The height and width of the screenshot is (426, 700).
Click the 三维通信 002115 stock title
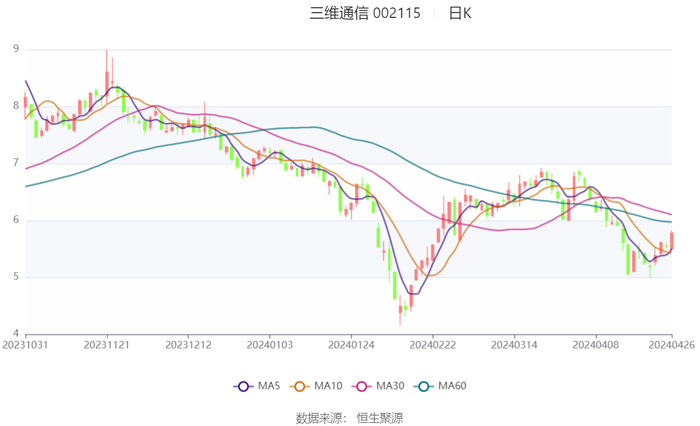365,13
